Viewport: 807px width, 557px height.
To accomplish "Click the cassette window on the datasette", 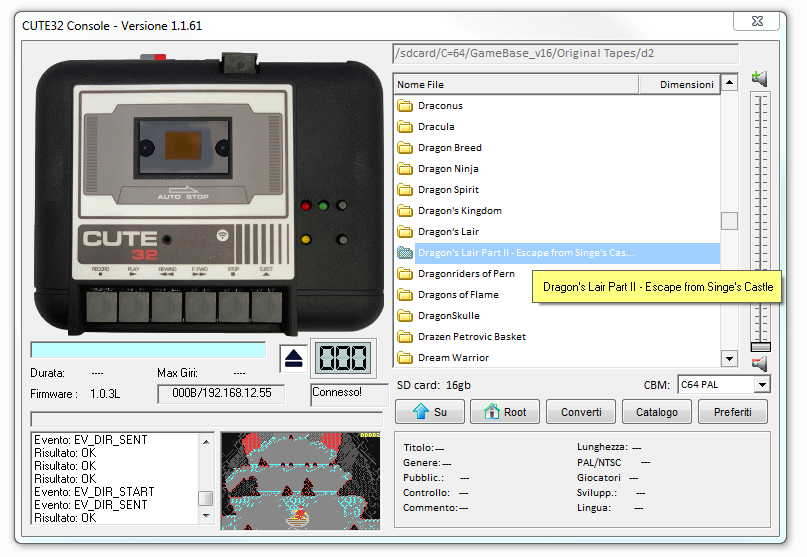I will click(183, 147).
